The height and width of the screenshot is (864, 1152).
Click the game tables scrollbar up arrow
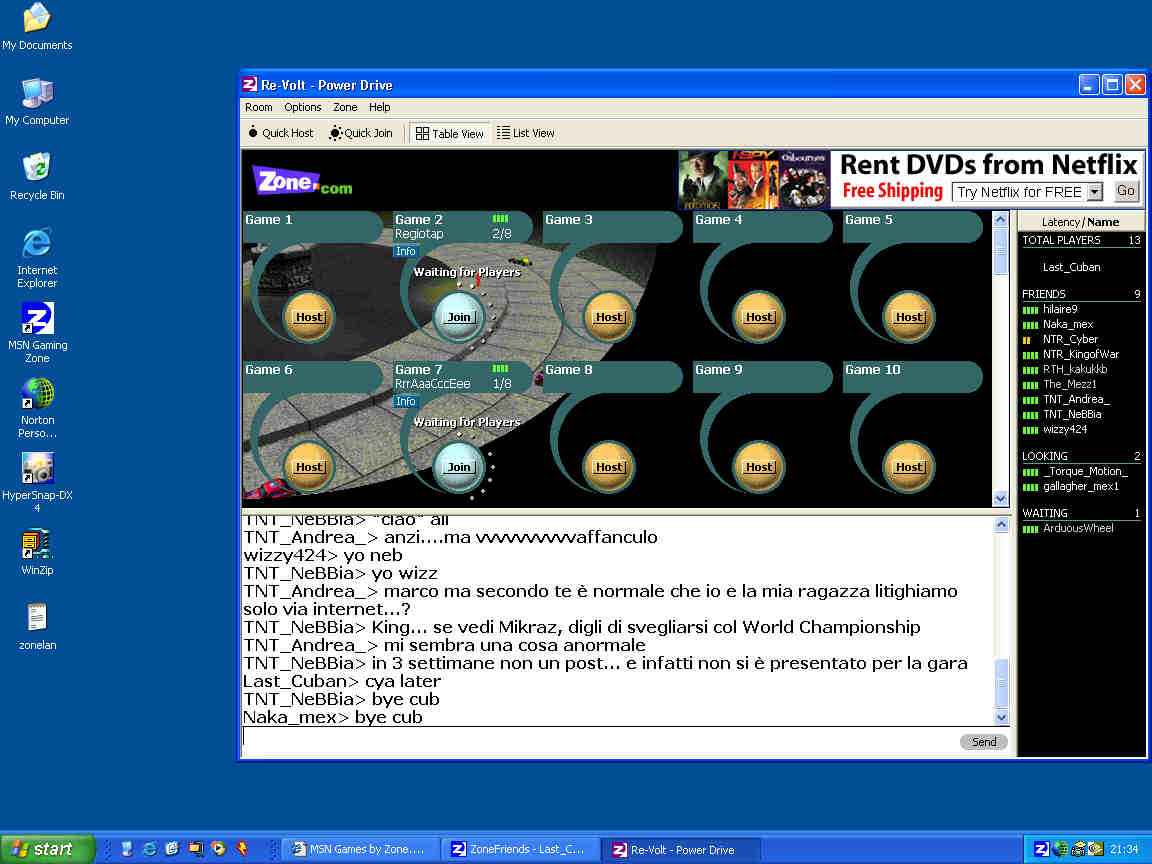[x=1001, y=220]
